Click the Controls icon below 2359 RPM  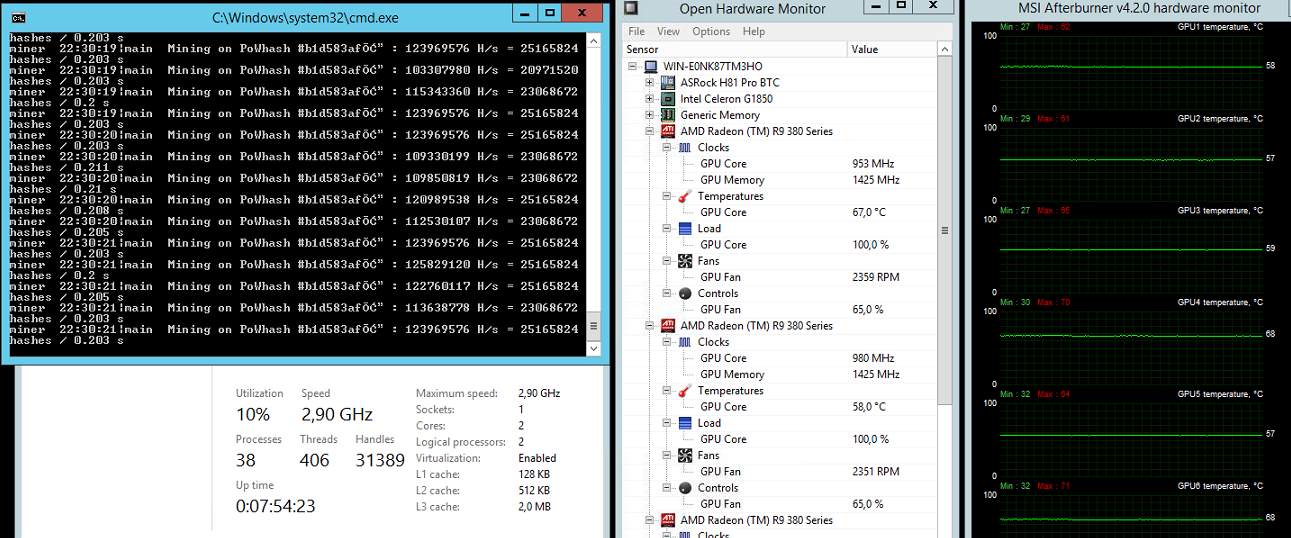point(685,293)
